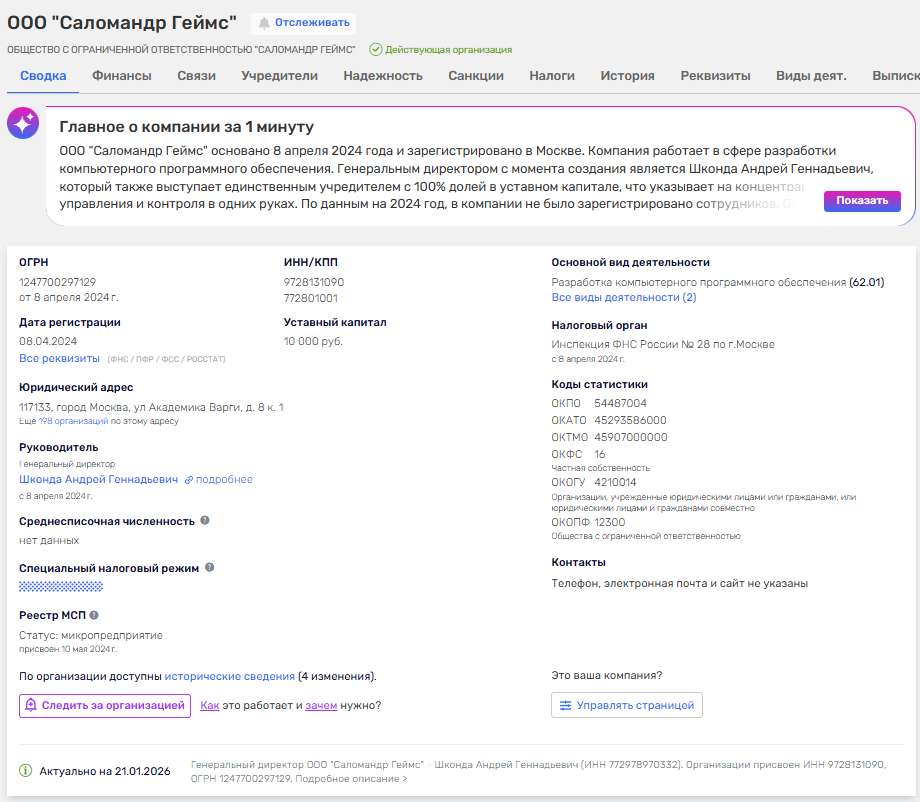This screenshot has width=920, height=802.
Task: Expand the company summary with Показать
Action: pyautogui.click(x=861, y=200)
